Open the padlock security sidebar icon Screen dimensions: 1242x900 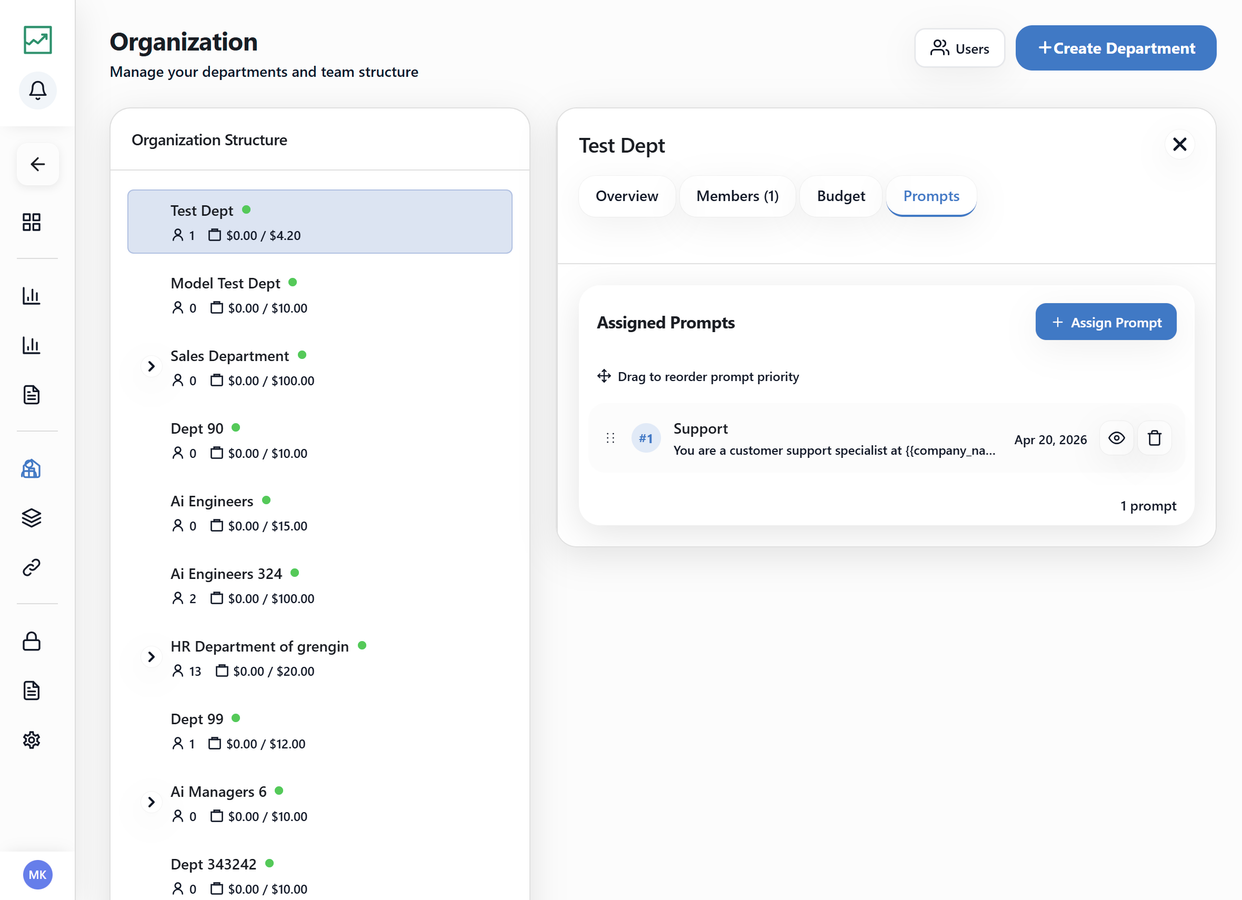[32, 641]
